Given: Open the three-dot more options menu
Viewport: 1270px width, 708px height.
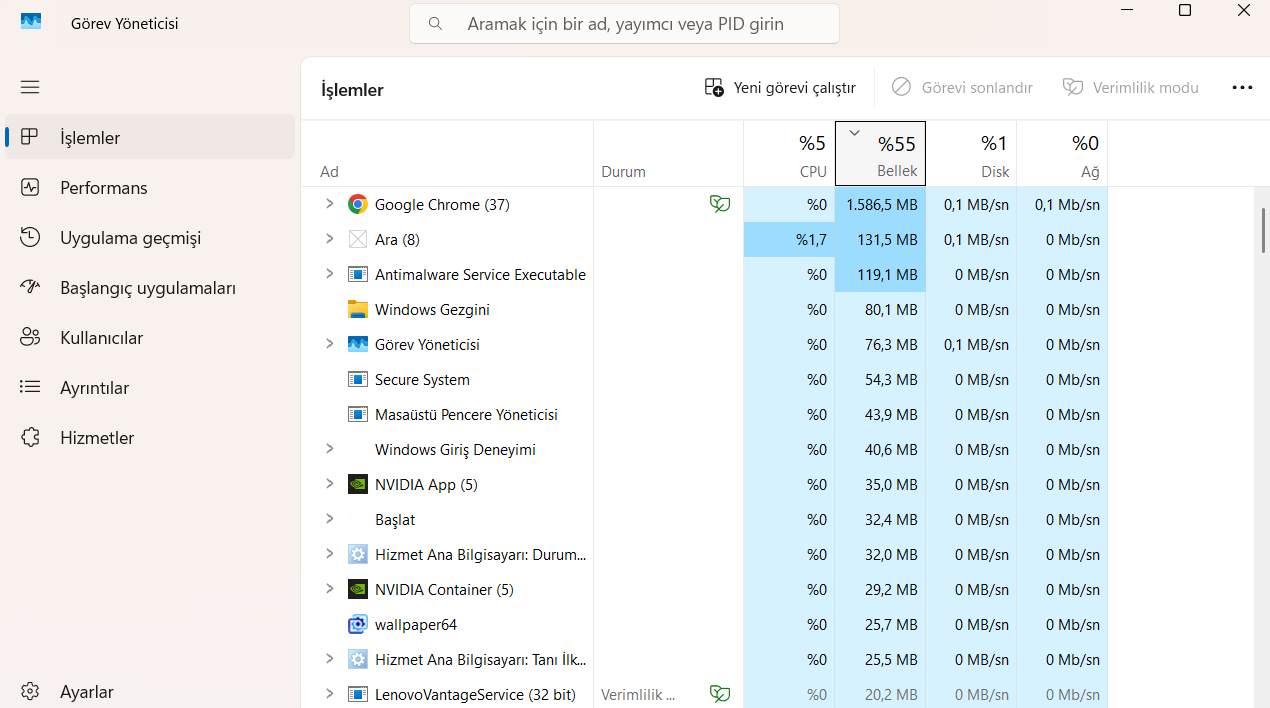Looking at the screenshot, I should [x=1242, y=88].
